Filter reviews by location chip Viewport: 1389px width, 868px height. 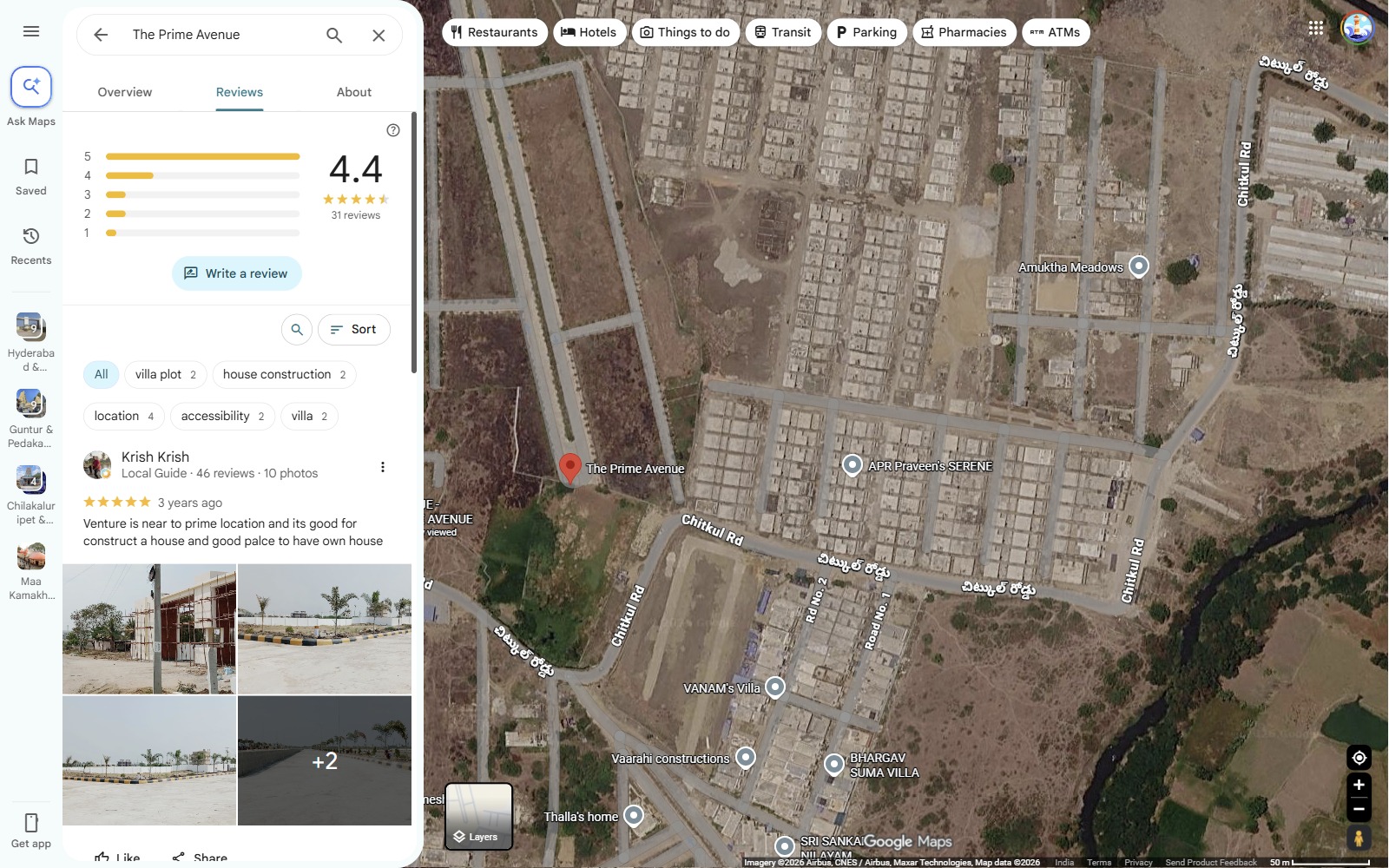point(124,417)
